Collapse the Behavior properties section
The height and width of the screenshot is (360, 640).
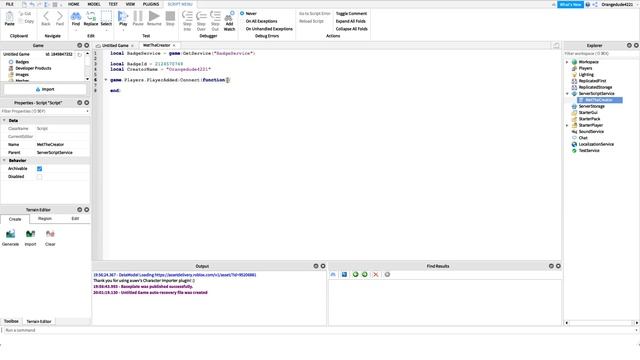click(x=4, y=160)
